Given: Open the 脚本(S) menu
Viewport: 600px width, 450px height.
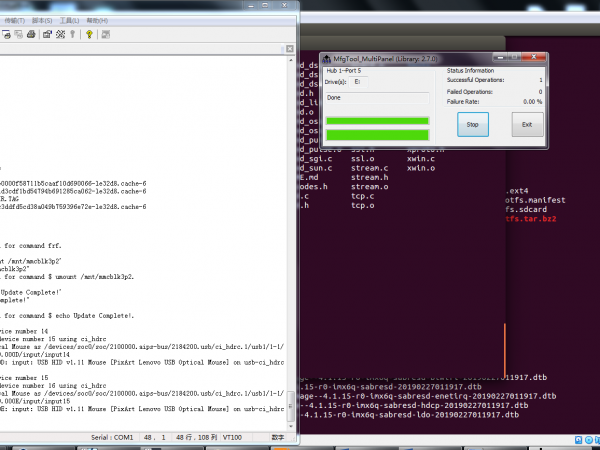Looking at the screenshot, I should point(41,19).
